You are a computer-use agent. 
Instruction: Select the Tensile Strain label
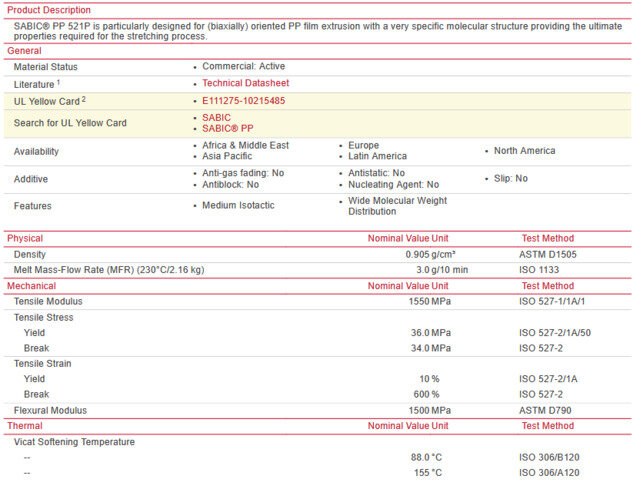[x=42, y=364]
